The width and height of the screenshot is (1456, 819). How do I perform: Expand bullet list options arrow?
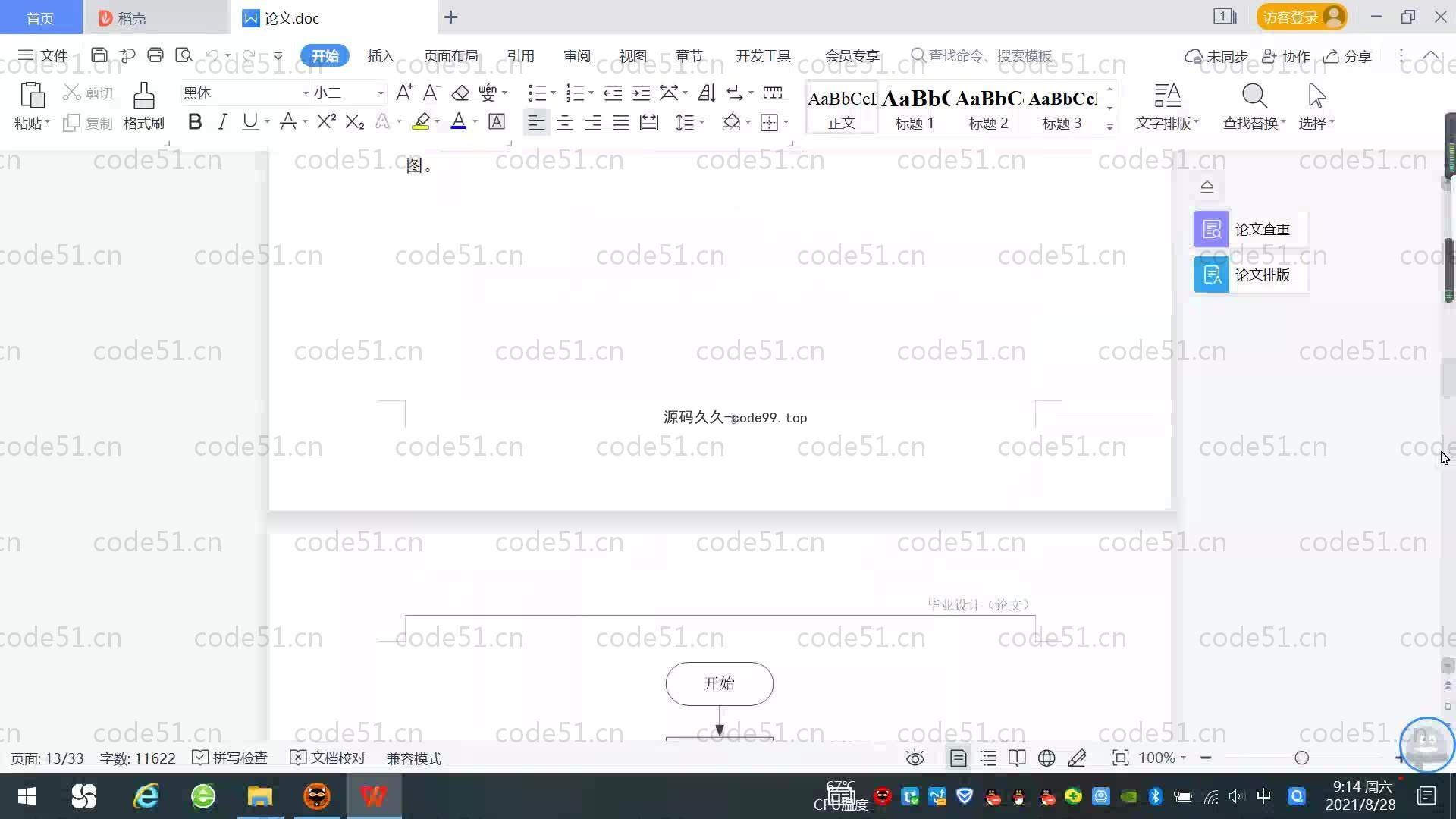553,93
